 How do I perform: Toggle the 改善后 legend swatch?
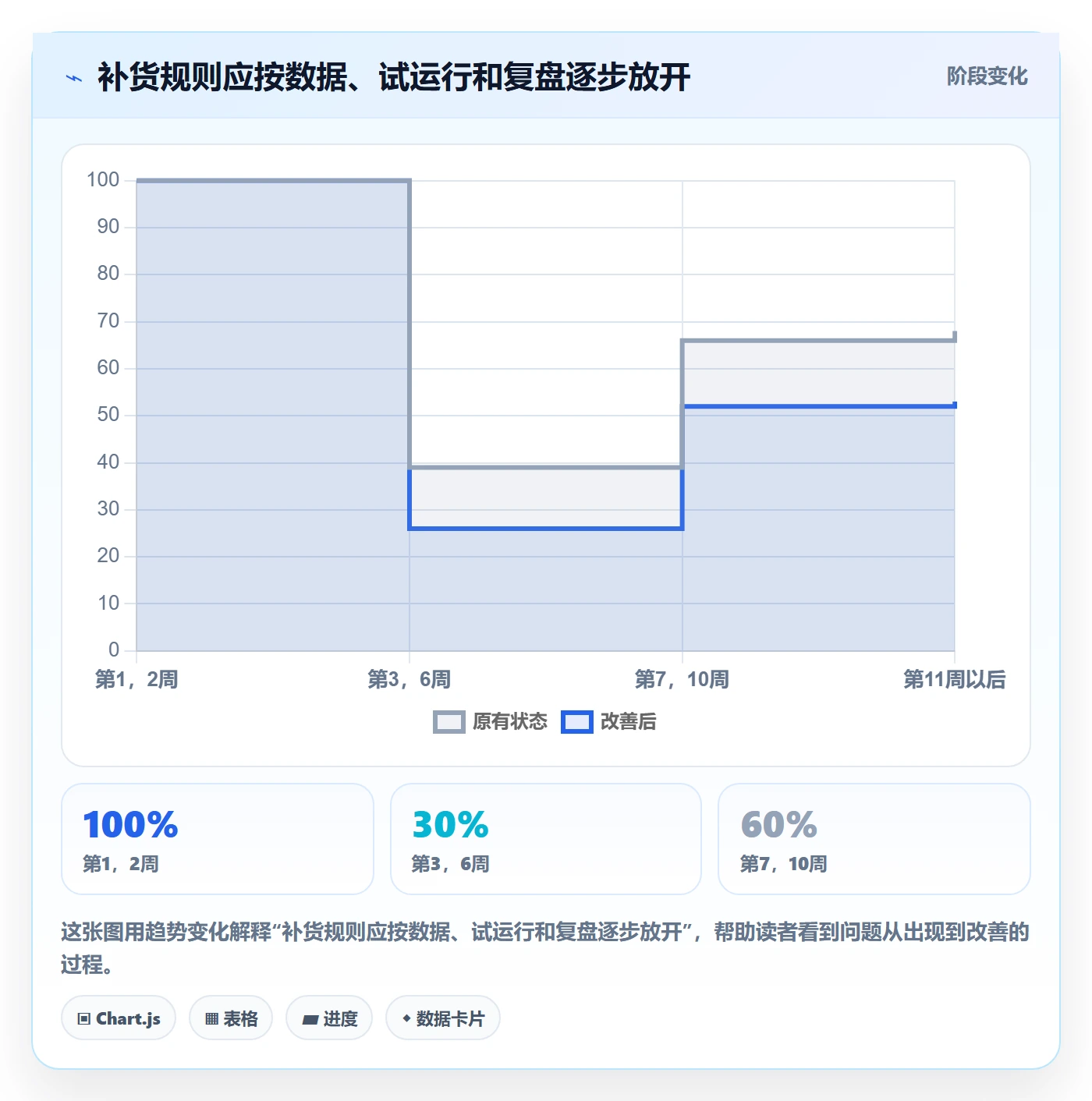click(x=577, y=722)
